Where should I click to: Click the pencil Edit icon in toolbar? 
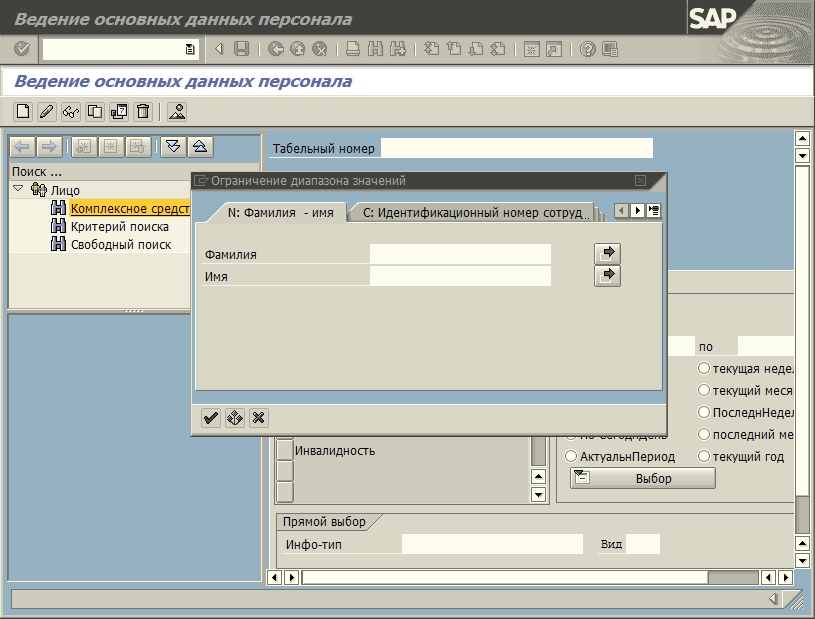pyautogui.click(x=46, y=112)
